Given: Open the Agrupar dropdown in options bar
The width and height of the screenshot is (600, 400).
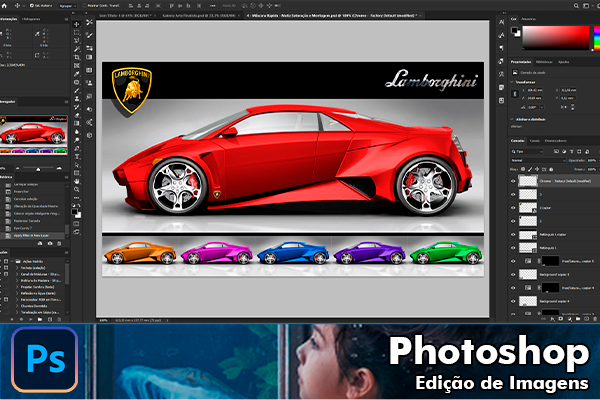Looking at the screenshot, I should [67, 6].
